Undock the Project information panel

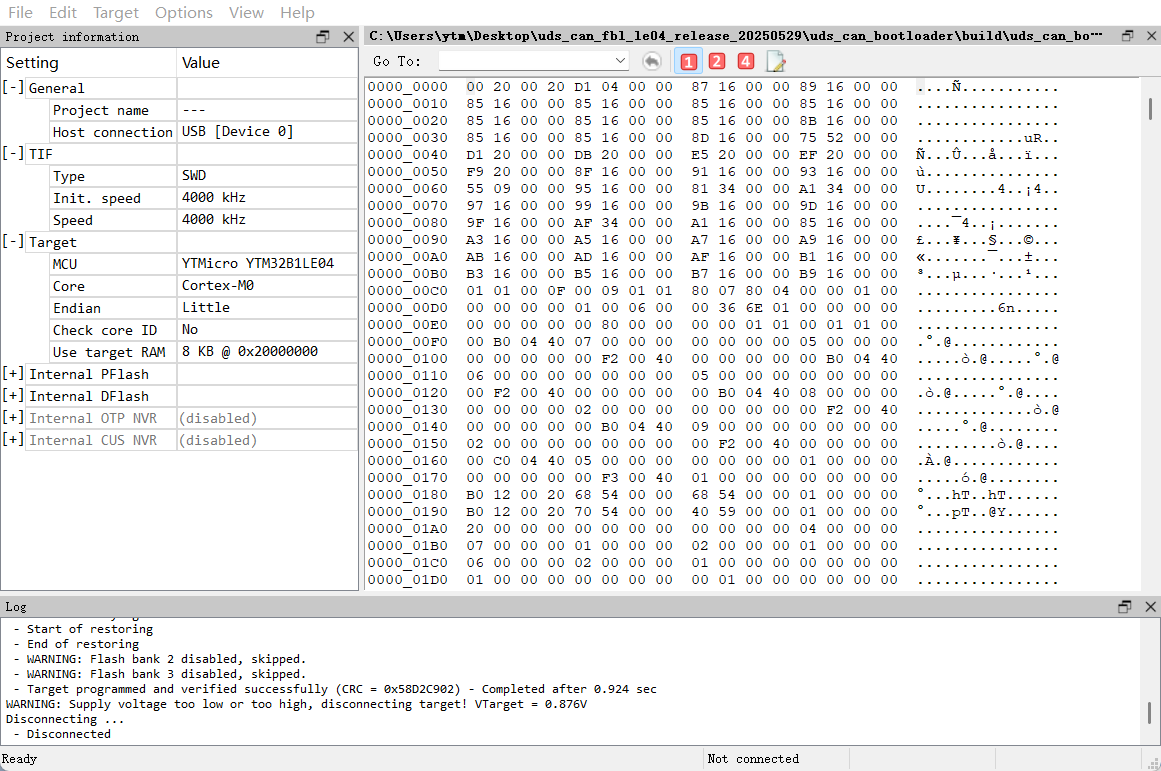coord(323,37)
